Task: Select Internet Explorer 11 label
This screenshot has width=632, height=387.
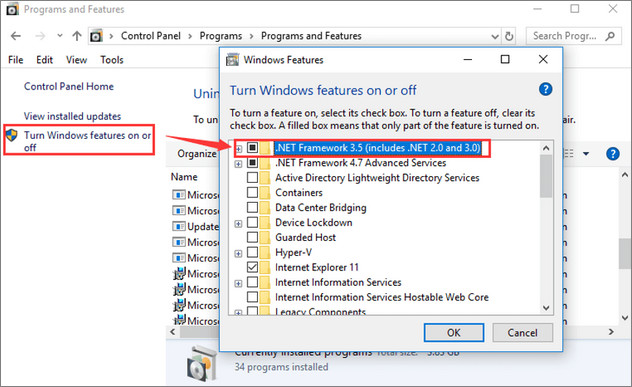Action: tap(317, 267)
